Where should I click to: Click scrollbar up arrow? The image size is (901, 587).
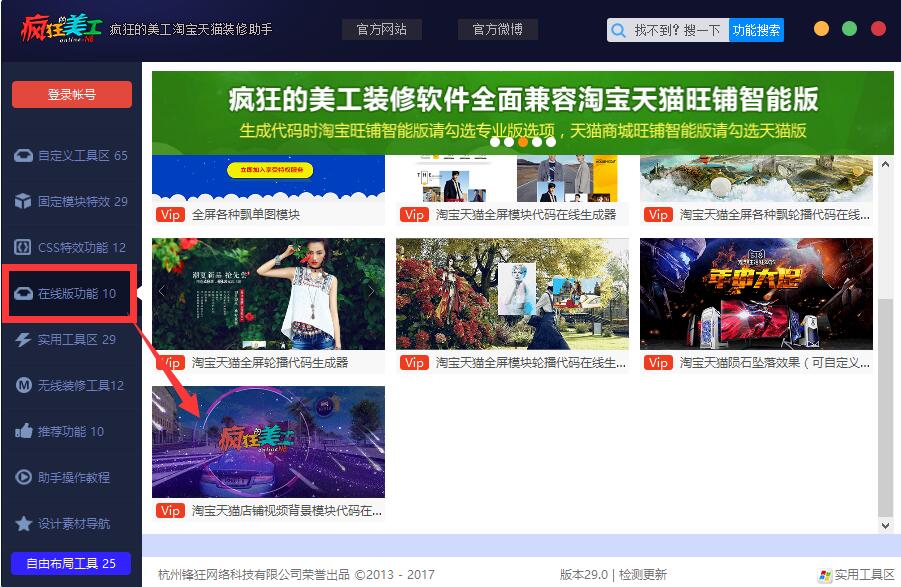(x=885, y=165)
